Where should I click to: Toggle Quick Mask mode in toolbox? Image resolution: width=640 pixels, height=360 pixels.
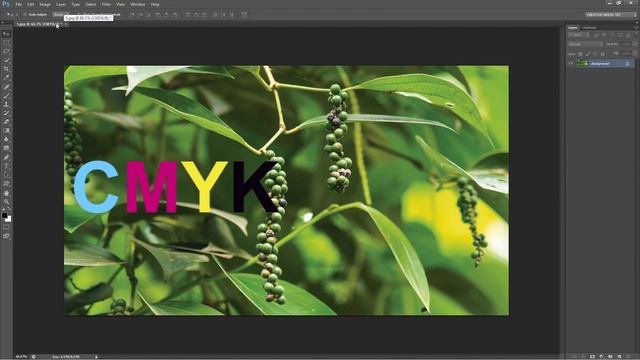6,227
